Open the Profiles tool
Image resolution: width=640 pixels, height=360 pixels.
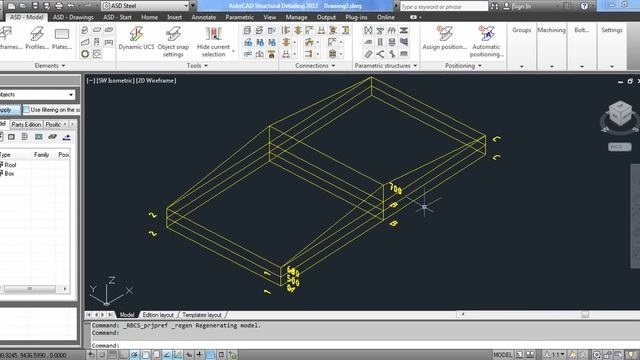(x=37, y=38)
